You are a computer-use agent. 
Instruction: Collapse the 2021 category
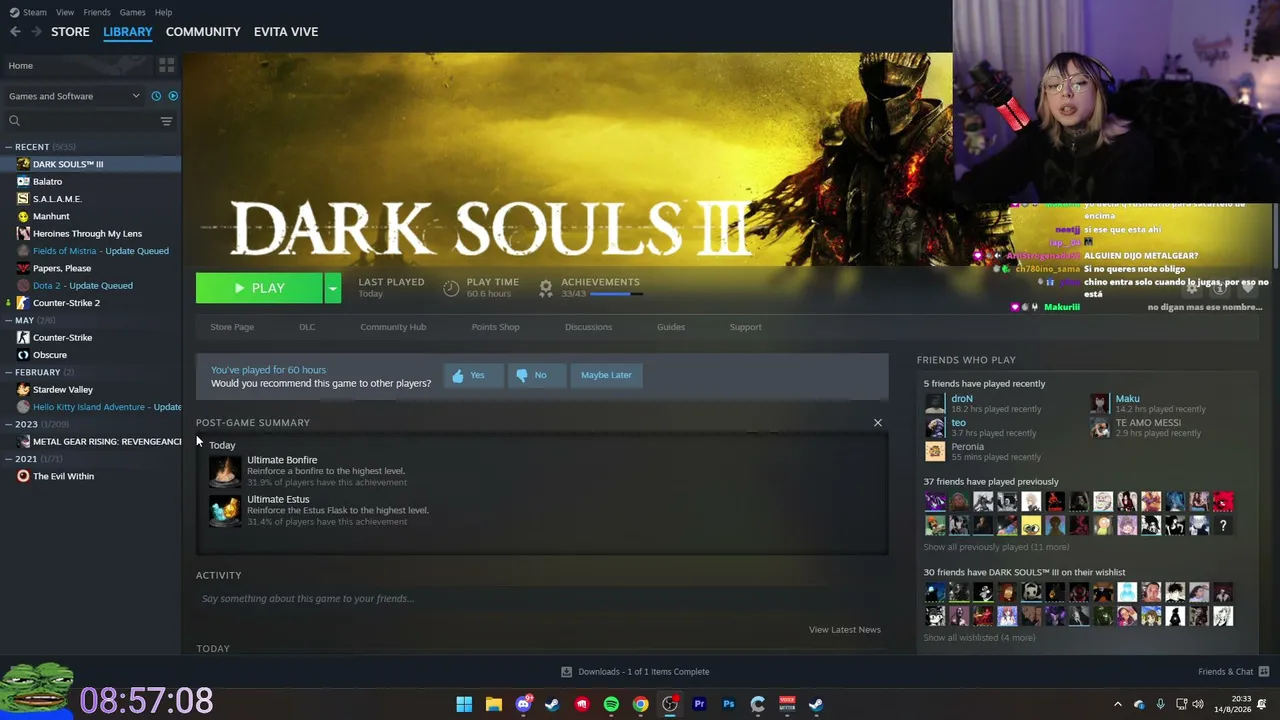9,459
